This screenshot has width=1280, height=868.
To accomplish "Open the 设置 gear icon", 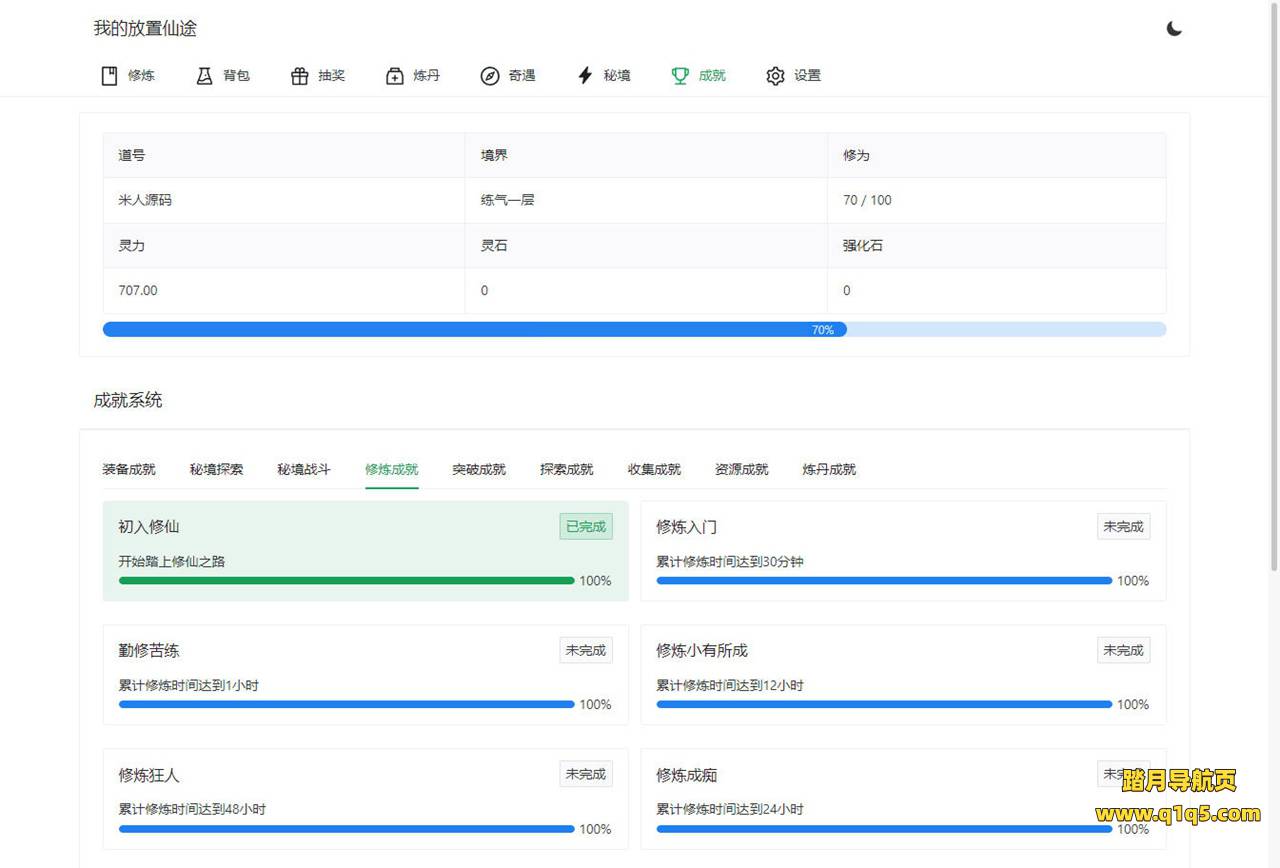I will pos(775,76).
